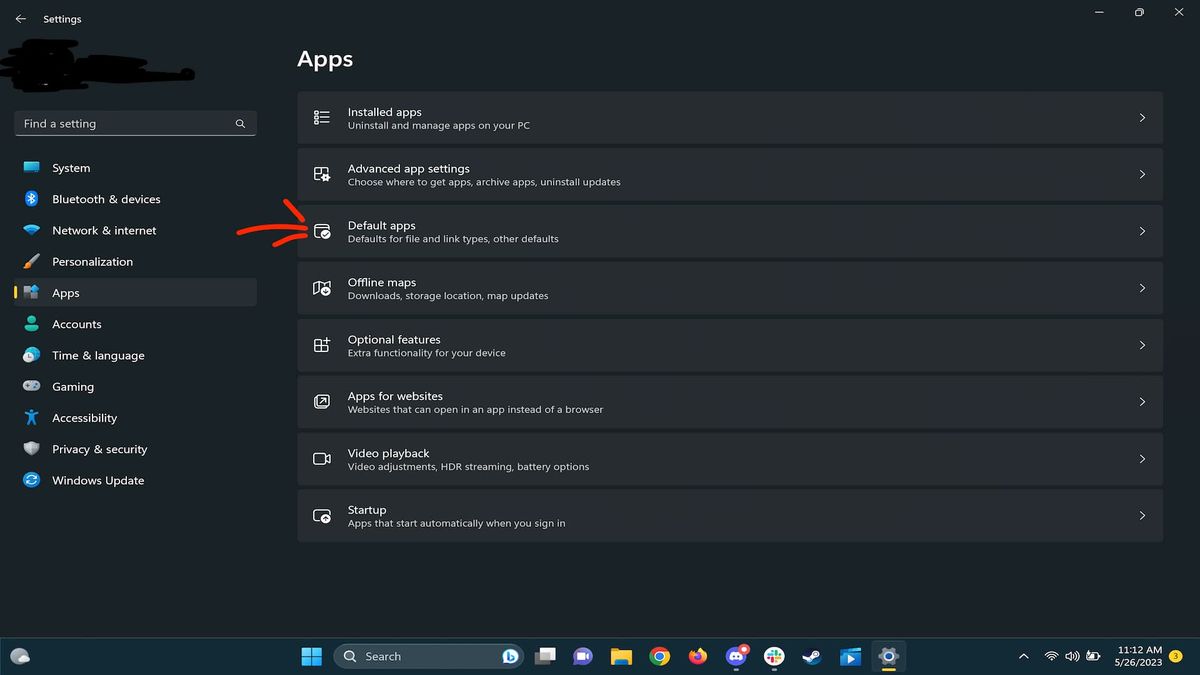Viewport: 1200px width, 675px height.
Task: Click the back arrow button
Action: 20,18
